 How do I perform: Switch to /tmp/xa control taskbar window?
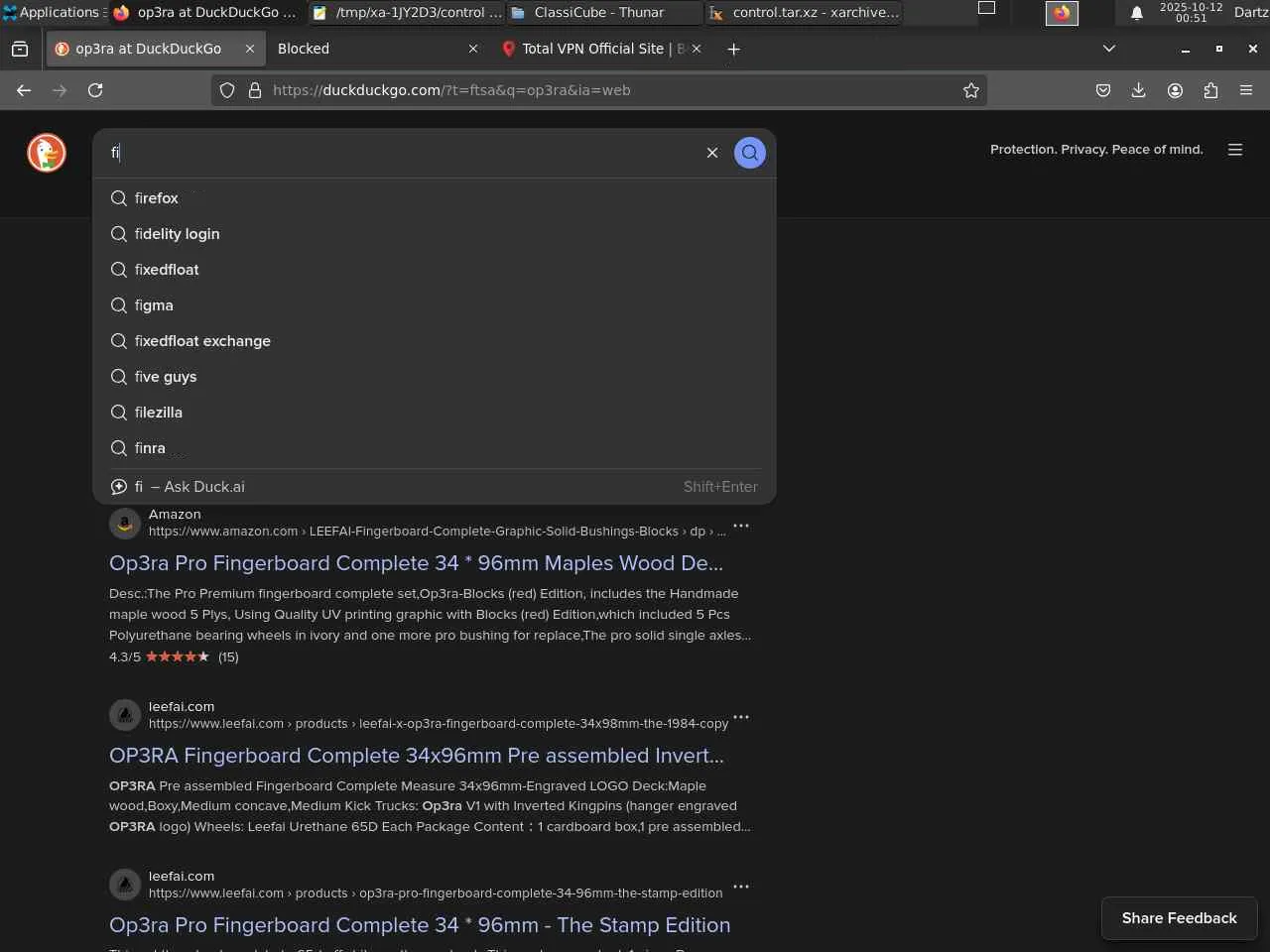(x=407, y=12)
